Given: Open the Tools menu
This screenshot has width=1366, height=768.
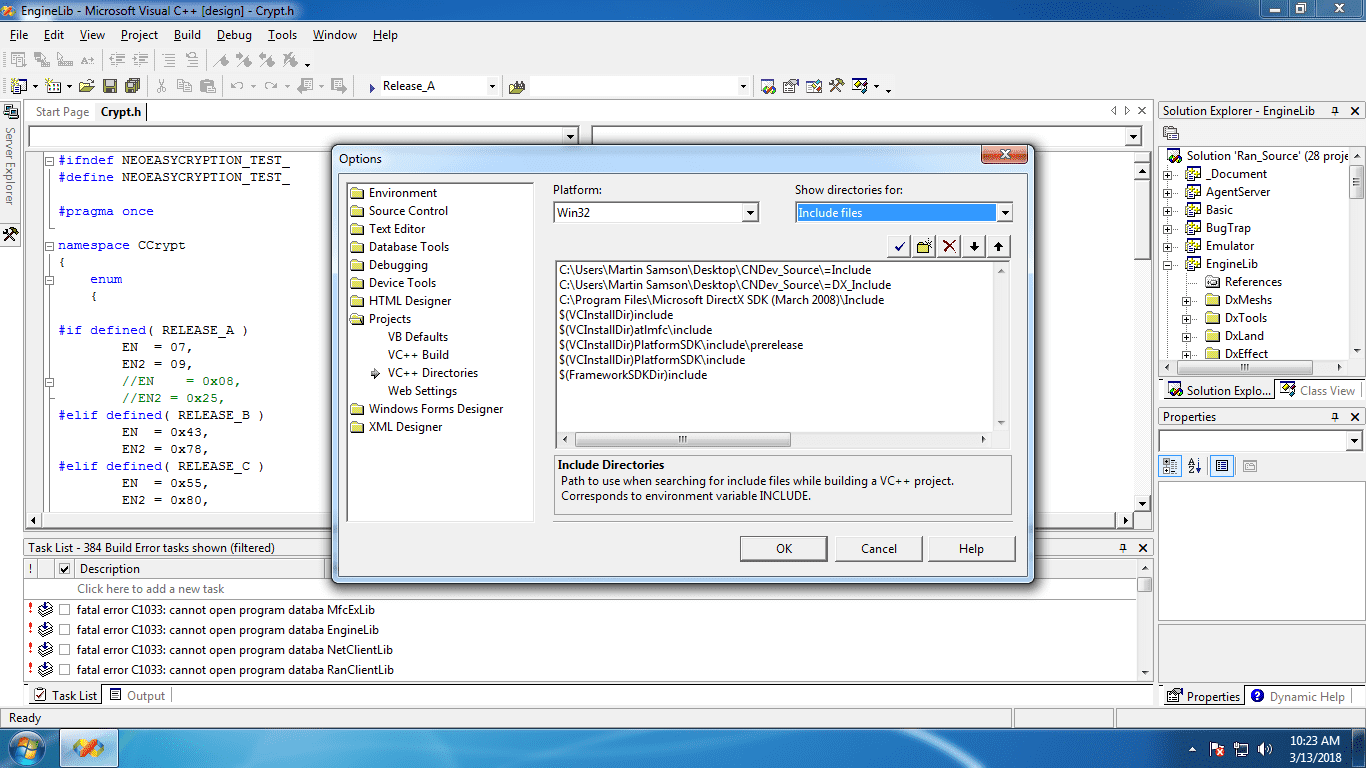Looking at the screenshot, I should point(282,35).
